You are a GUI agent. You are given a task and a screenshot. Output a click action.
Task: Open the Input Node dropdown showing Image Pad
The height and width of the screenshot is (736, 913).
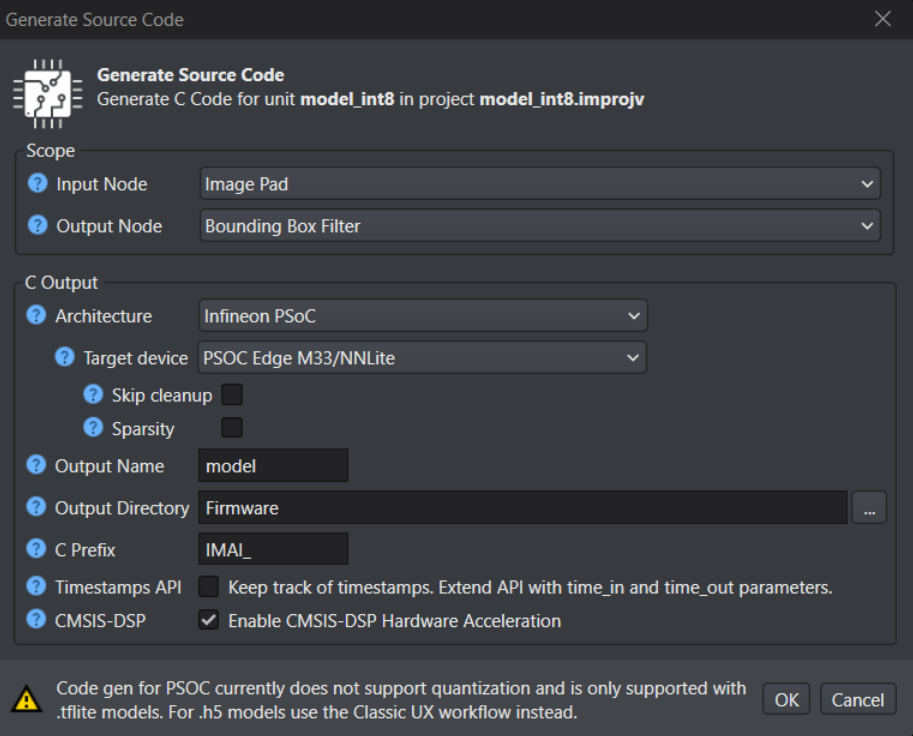click(x=539, y=184)
